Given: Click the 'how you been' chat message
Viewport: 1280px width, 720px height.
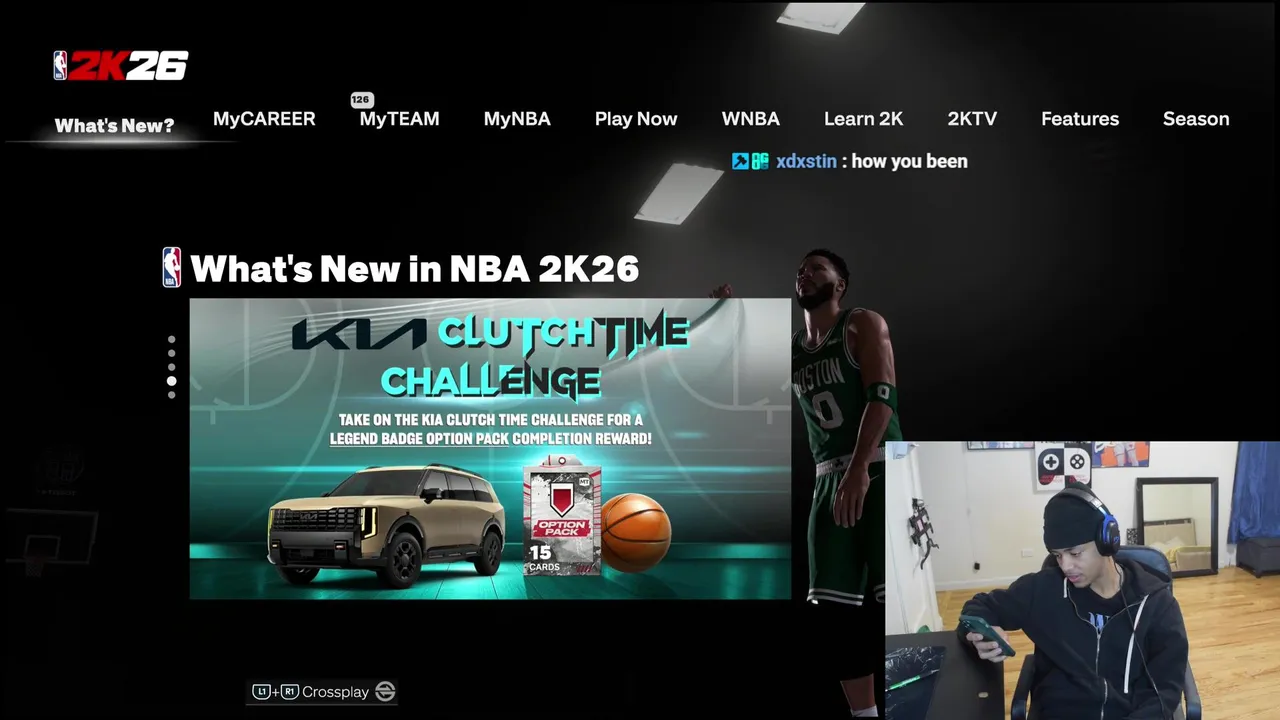Looking at the screenshot, I should [x=910, y=161].
